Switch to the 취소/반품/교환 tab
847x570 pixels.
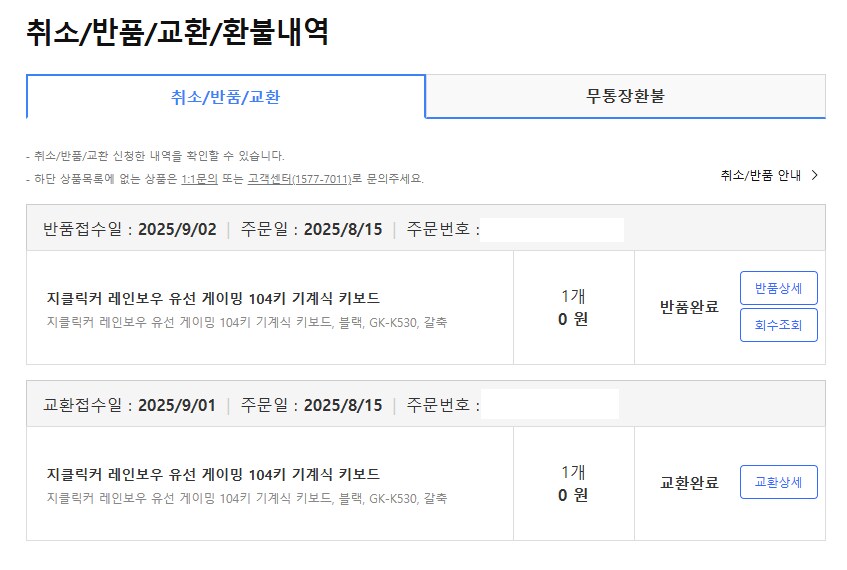click(225, 97)
